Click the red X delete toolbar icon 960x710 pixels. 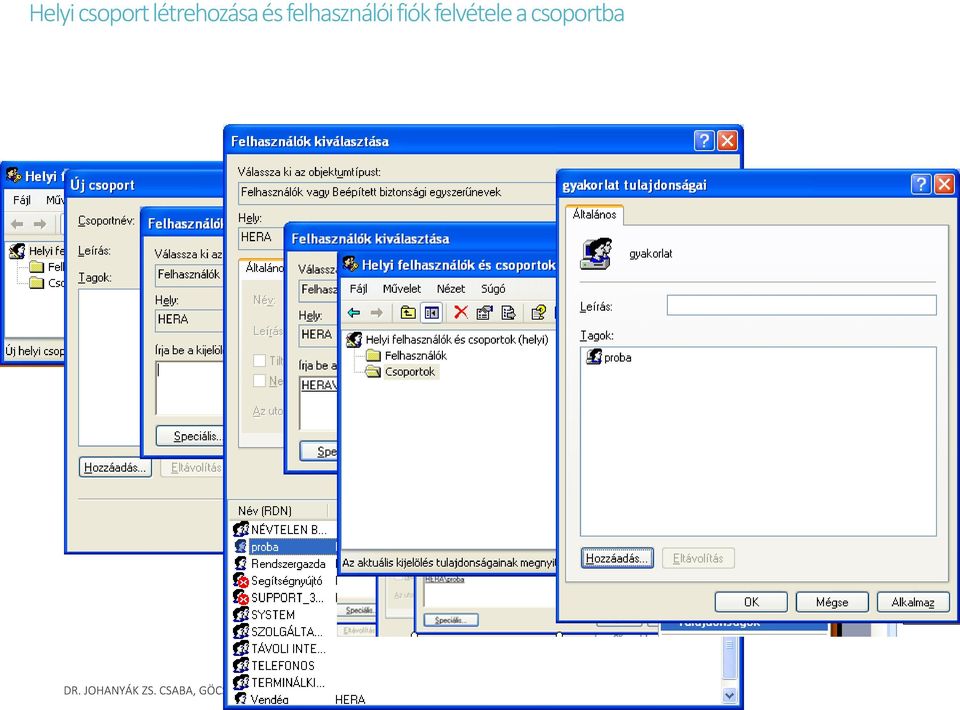click(460, 313)
